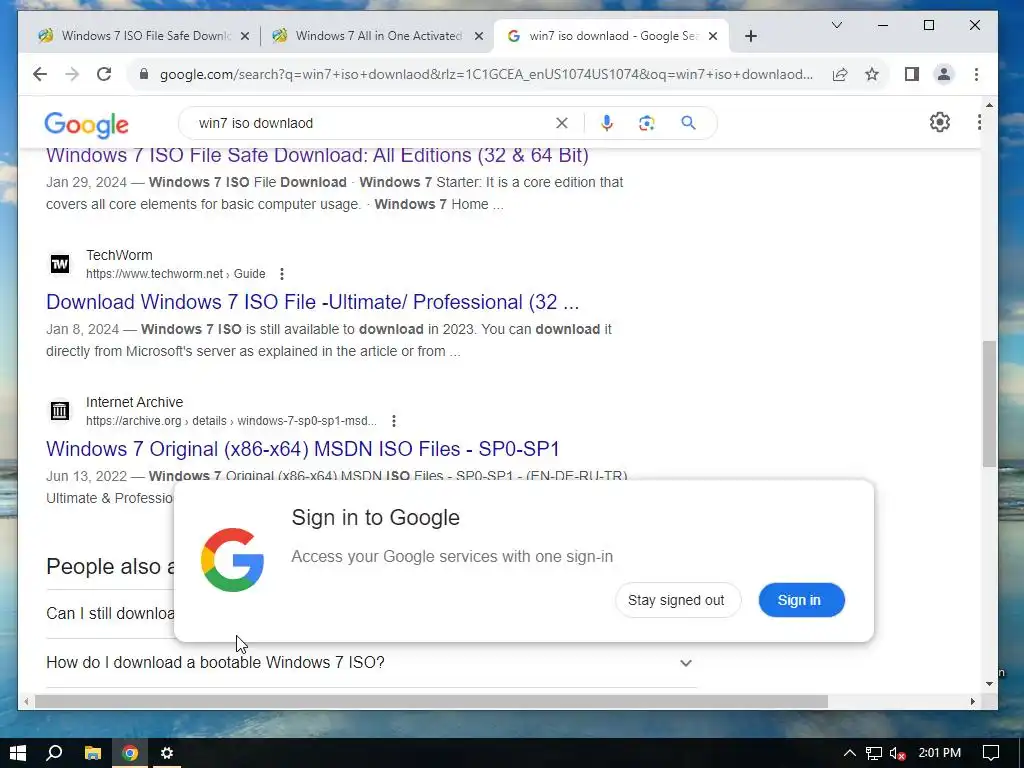Viewport: 1024px width, 768px height.
Task: Open more options for the TechWorm result
Action: 281,274
